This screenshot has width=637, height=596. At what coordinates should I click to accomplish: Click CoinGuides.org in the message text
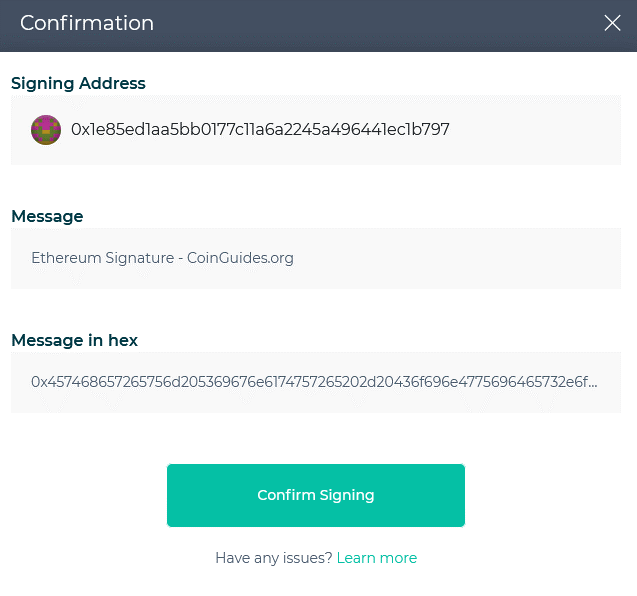(x=240, y=258)
